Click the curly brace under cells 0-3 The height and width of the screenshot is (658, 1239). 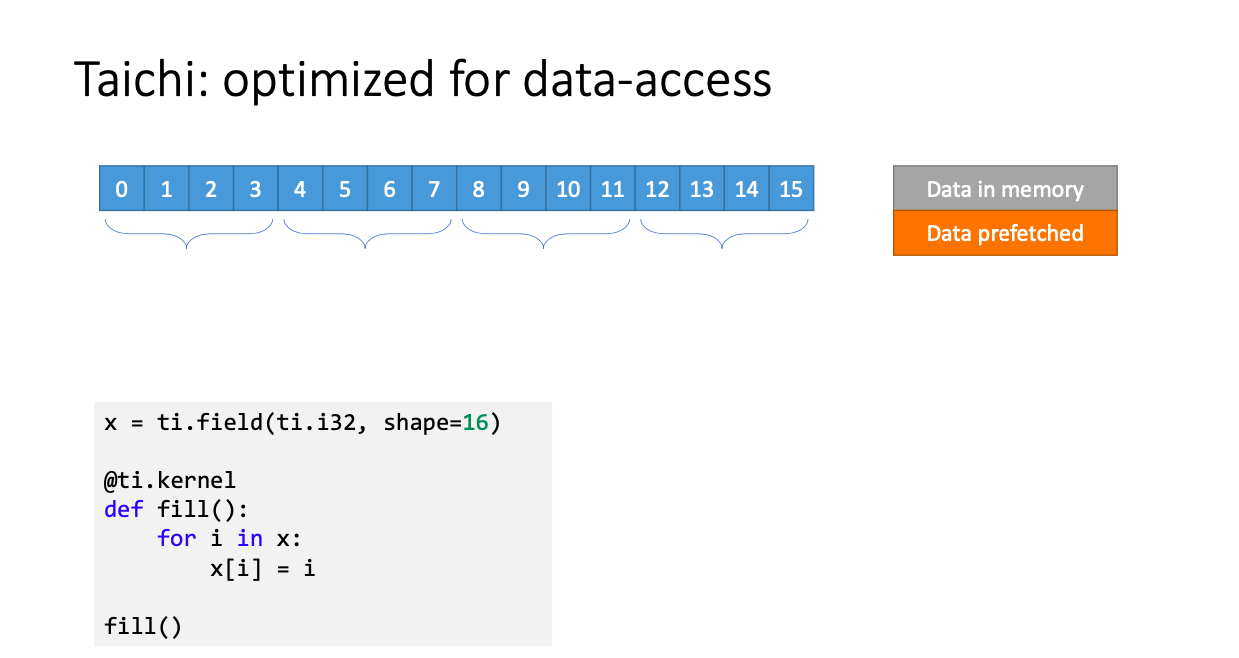coord(189,234)
